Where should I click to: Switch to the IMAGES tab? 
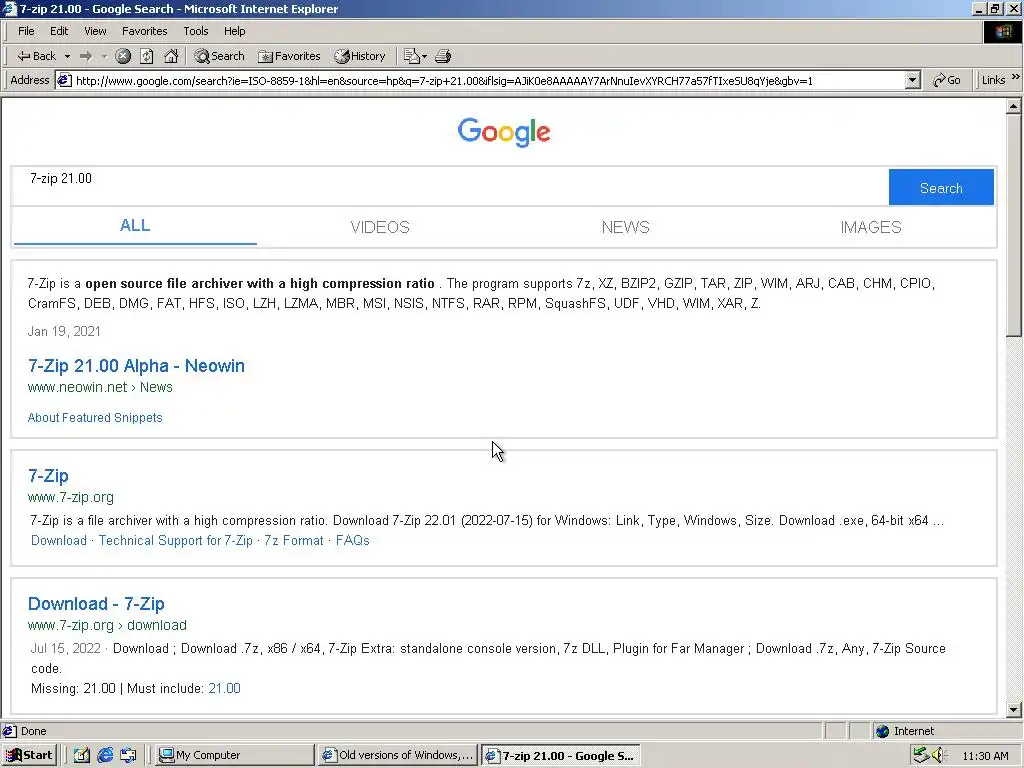[871, 227]
